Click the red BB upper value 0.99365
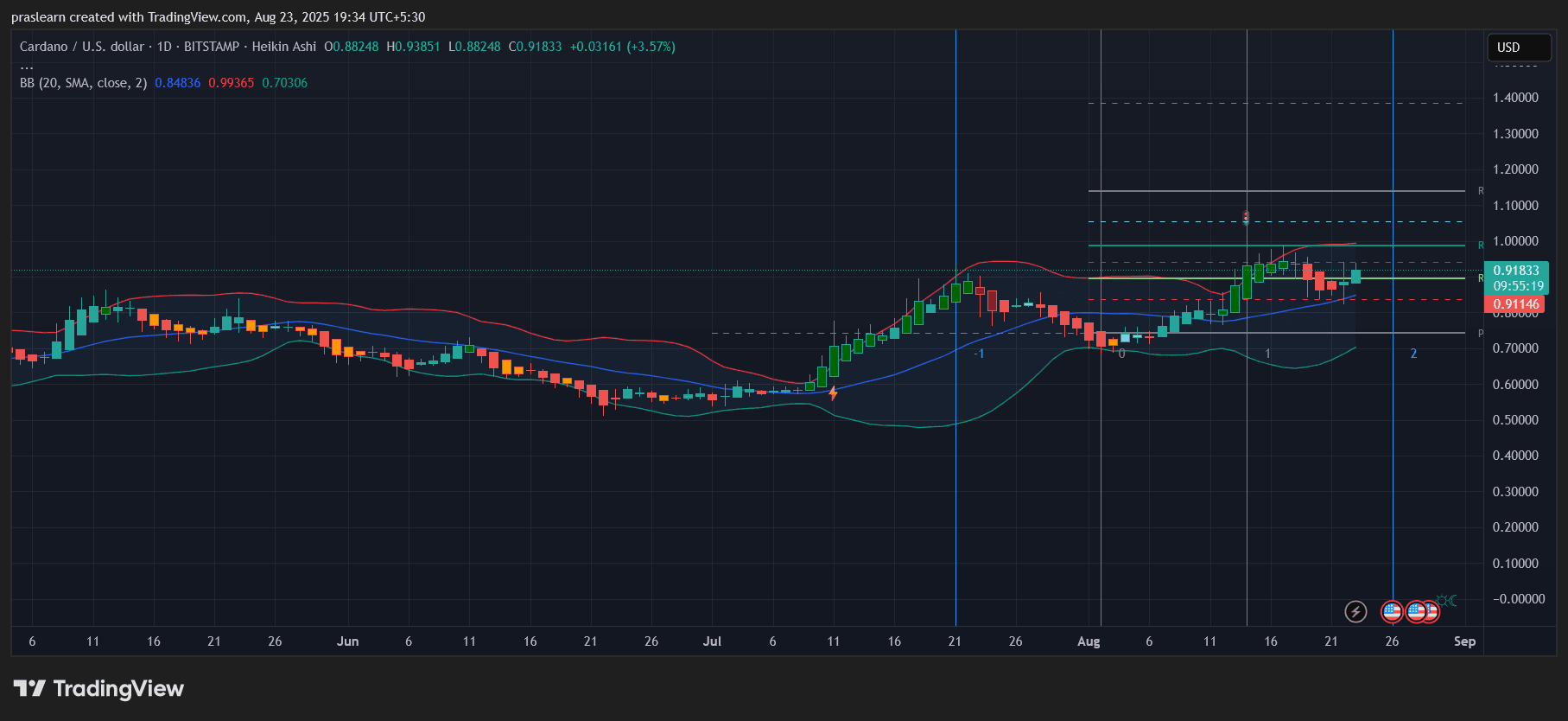Screen dimensions: 1568x721 point(232,83)
